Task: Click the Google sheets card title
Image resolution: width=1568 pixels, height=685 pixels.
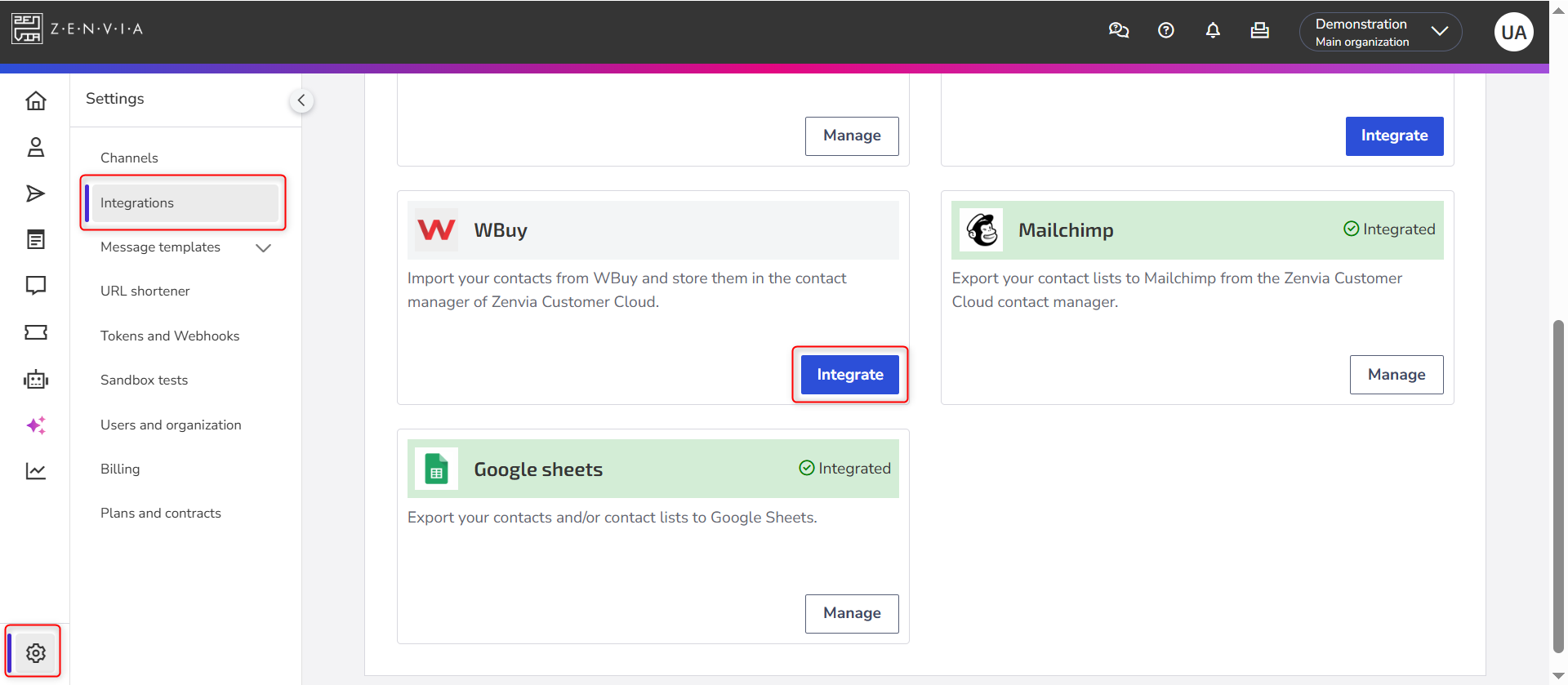Action: (x=538, y=469)
